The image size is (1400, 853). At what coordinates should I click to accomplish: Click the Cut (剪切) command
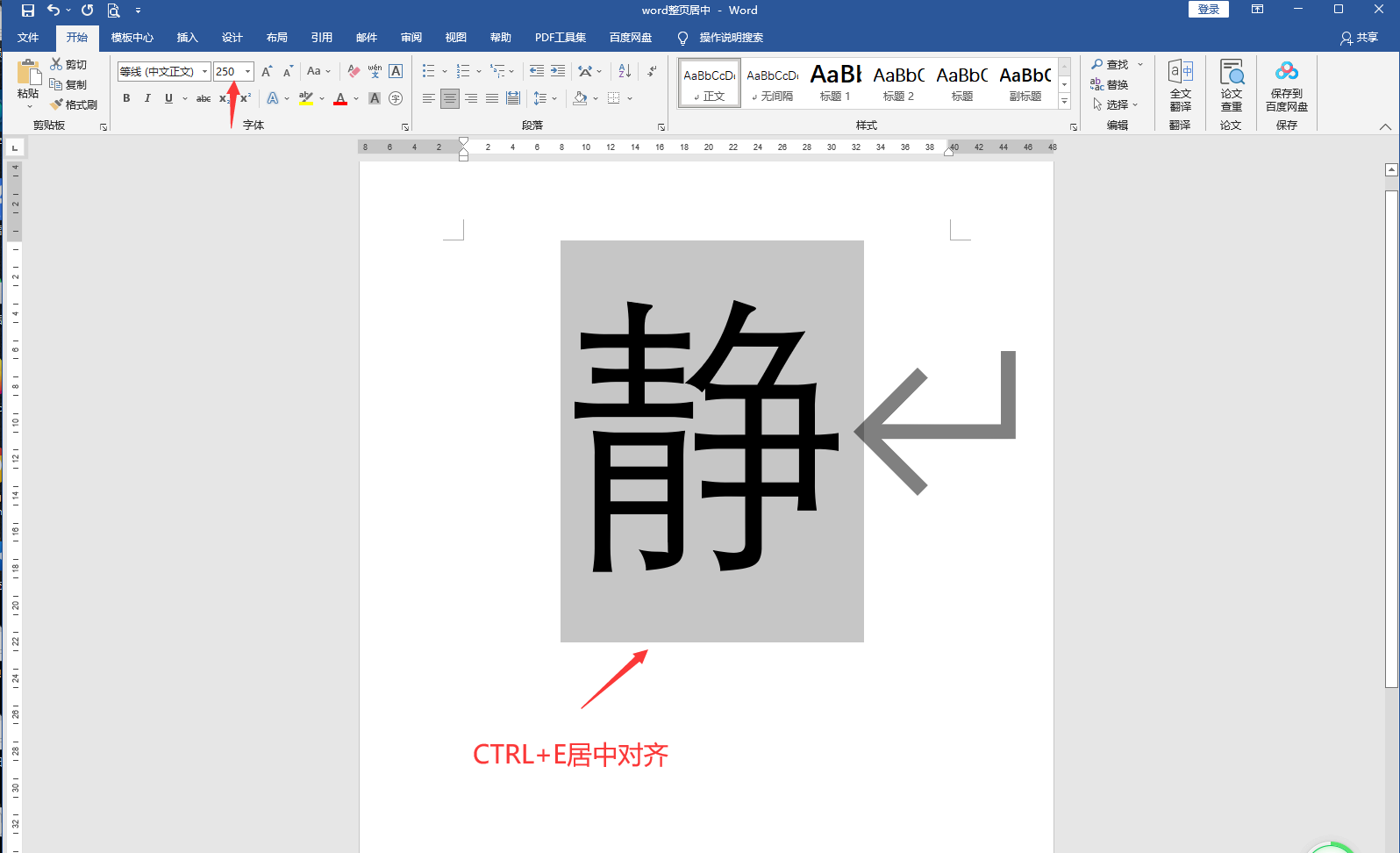(x=69, y=65)
